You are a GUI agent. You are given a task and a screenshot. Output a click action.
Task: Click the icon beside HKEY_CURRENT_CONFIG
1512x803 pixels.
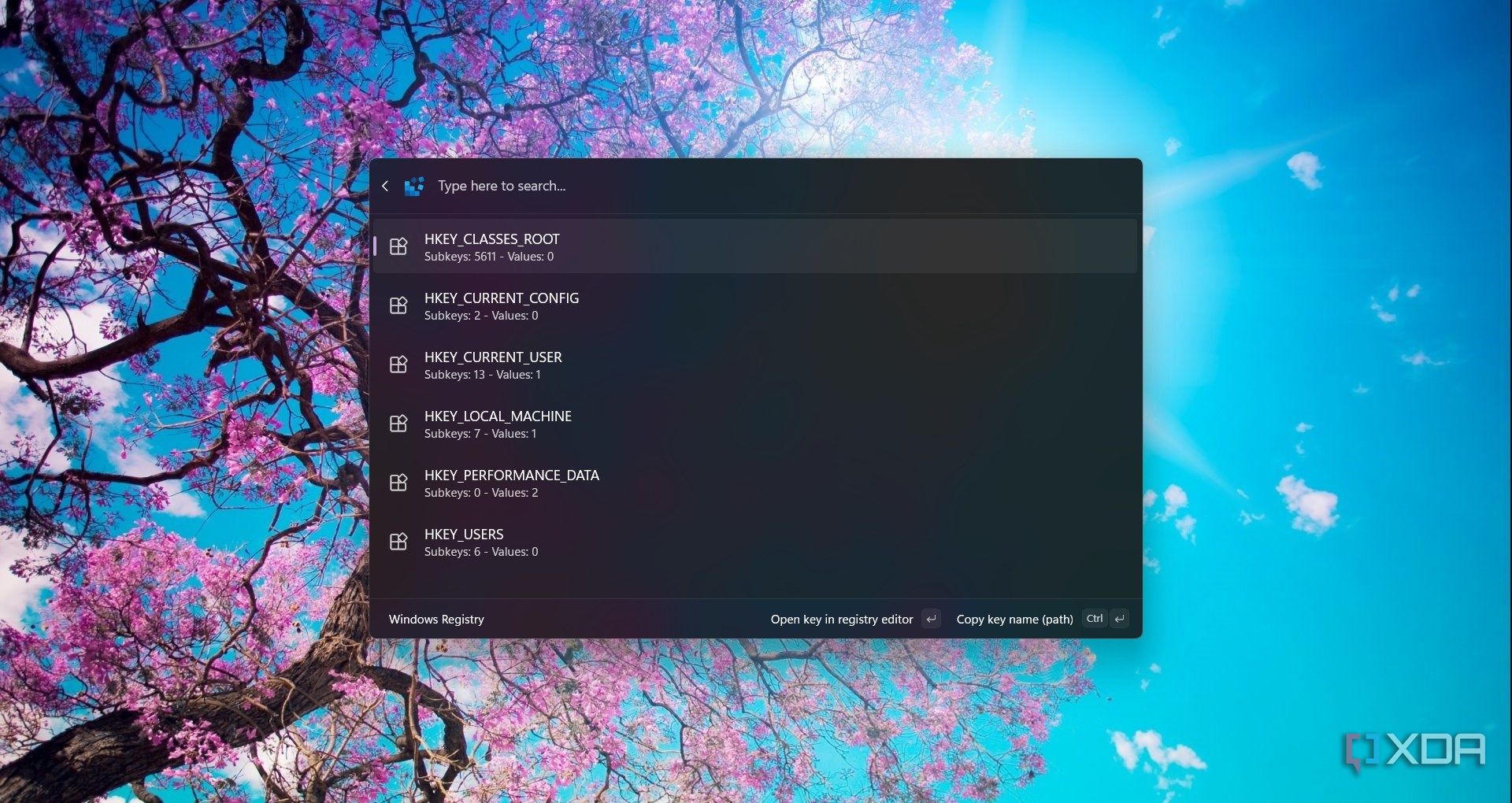[x=398, y=305]
